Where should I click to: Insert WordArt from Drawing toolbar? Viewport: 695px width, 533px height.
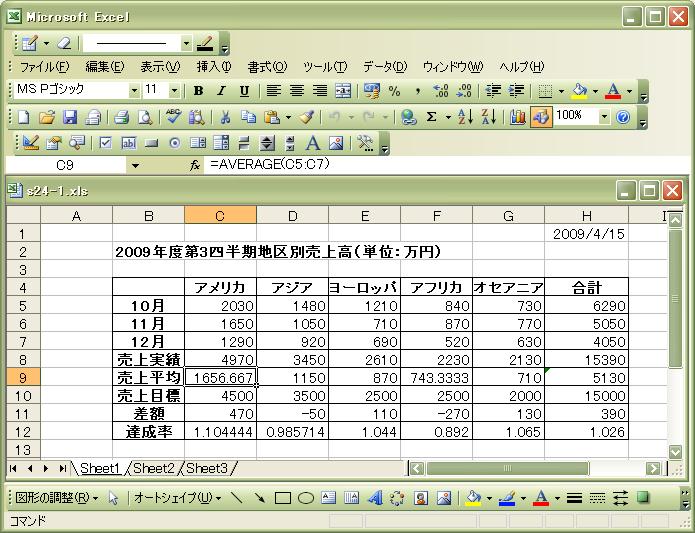click(x=375, y=498)
